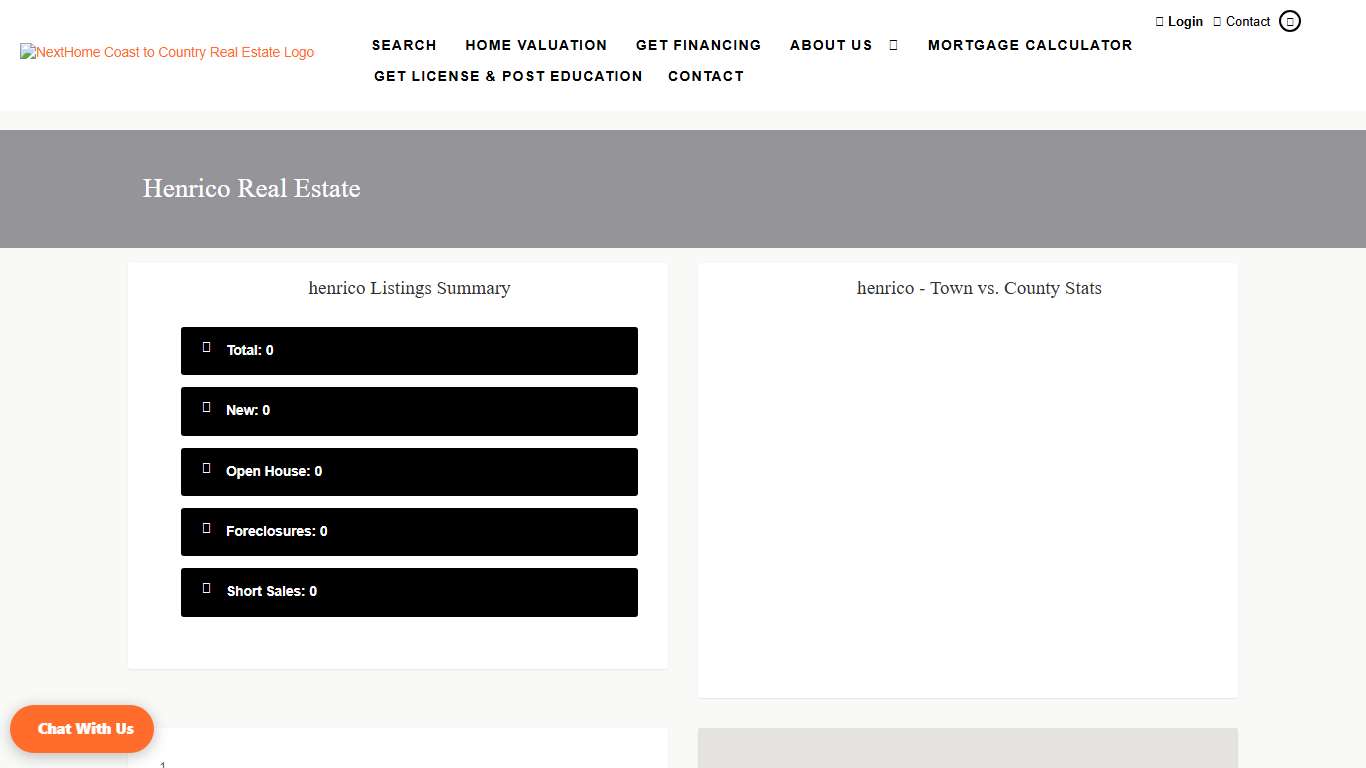Click the Contact link near Login
Viewport: 1366px width, 768px height.
coord(1248,21)
